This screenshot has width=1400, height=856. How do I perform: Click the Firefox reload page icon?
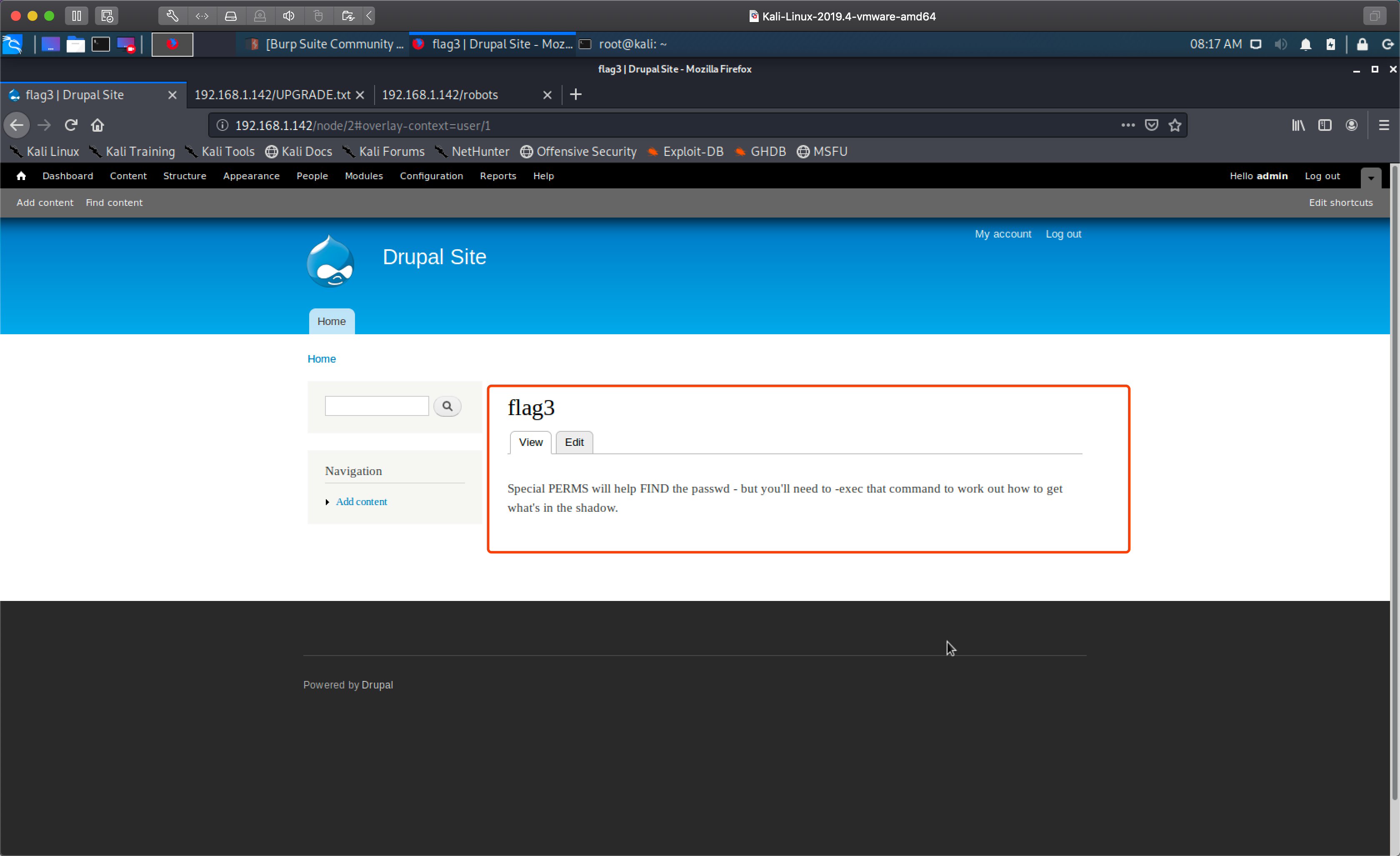[71, 125]
